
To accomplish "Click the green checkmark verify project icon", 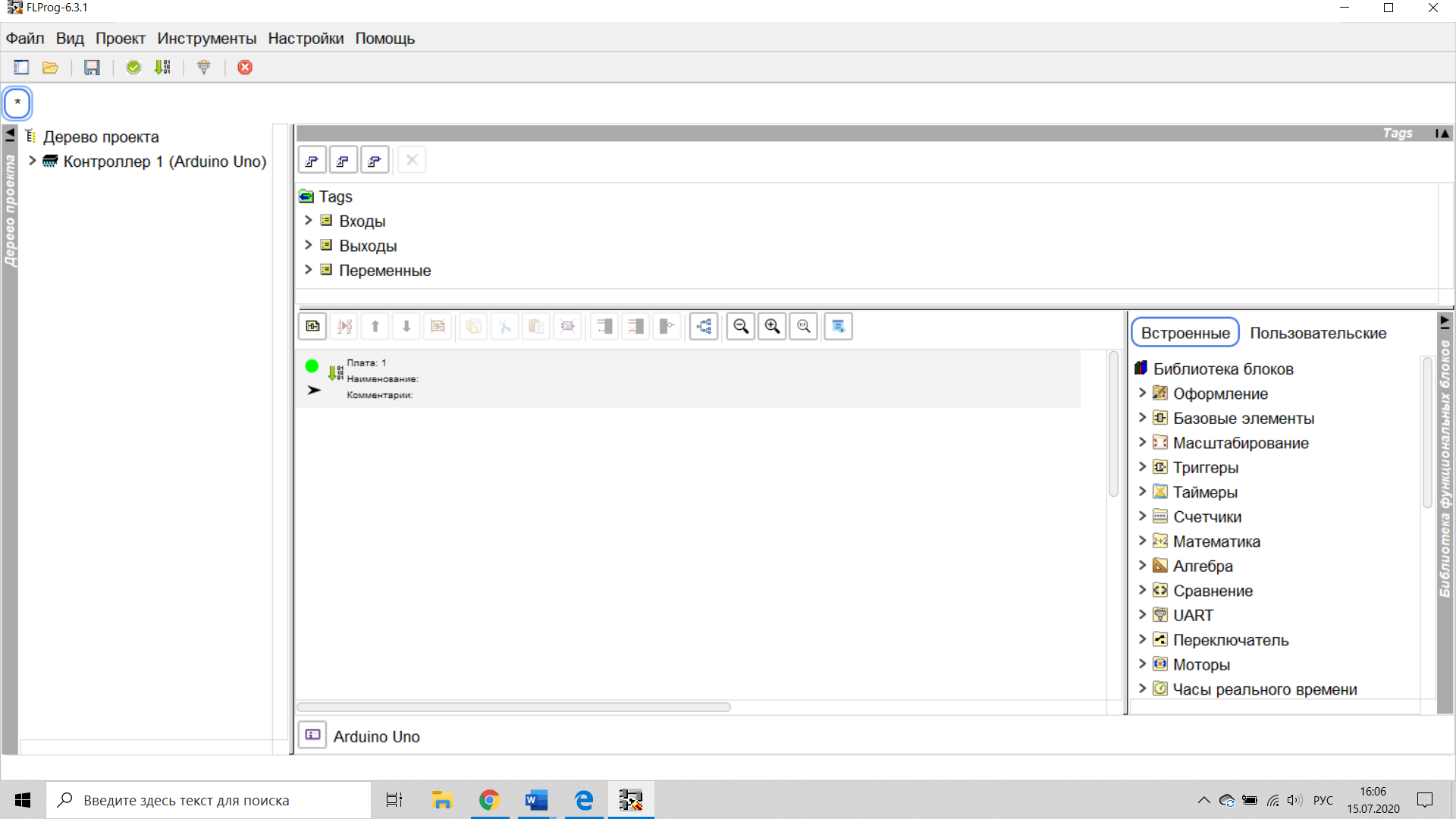I will click(x=133, y=67).
